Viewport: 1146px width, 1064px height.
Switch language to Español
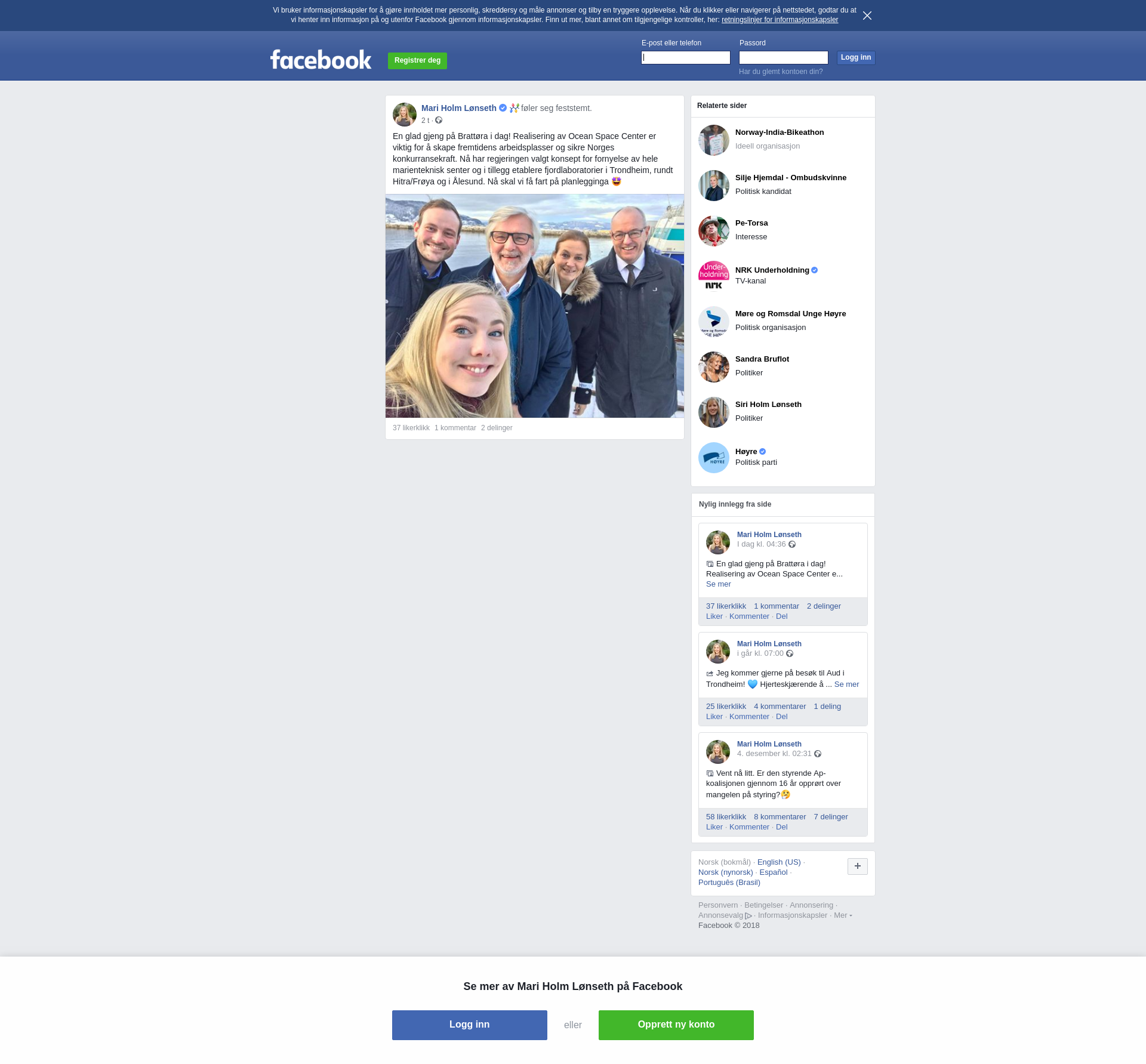[x=774, y=872]
